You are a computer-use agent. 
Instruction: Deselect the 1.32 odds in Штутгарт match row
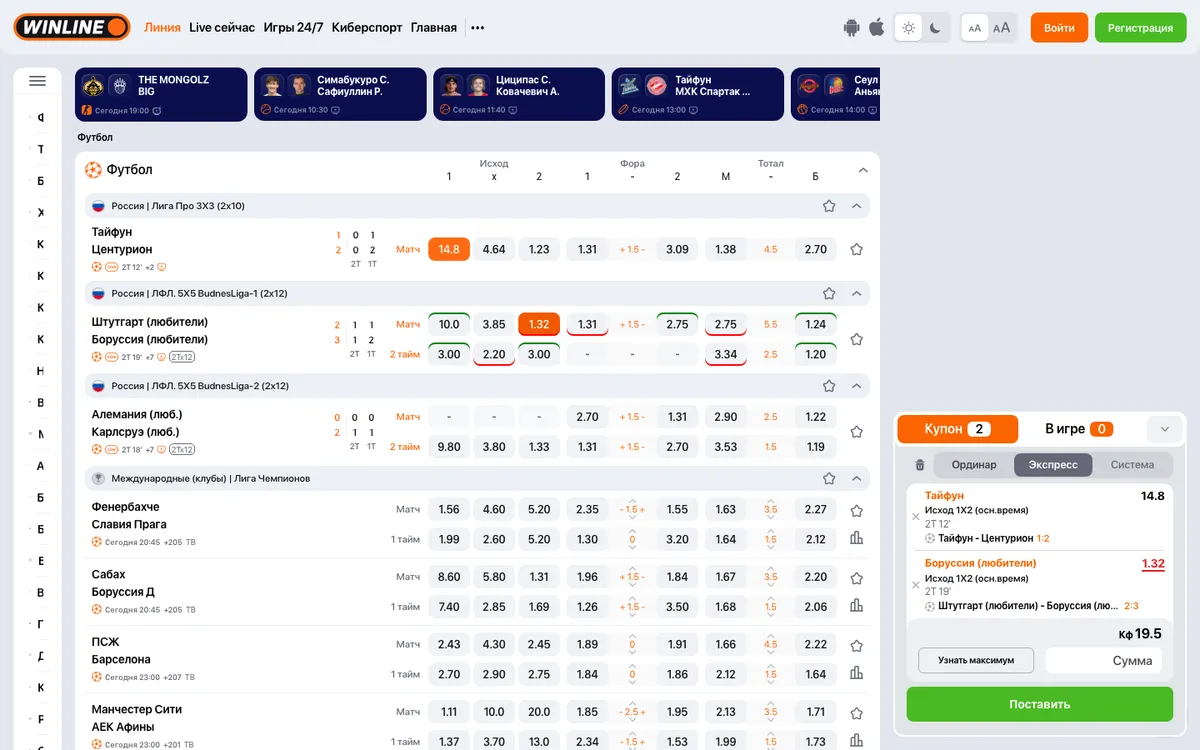coord(539,324)
